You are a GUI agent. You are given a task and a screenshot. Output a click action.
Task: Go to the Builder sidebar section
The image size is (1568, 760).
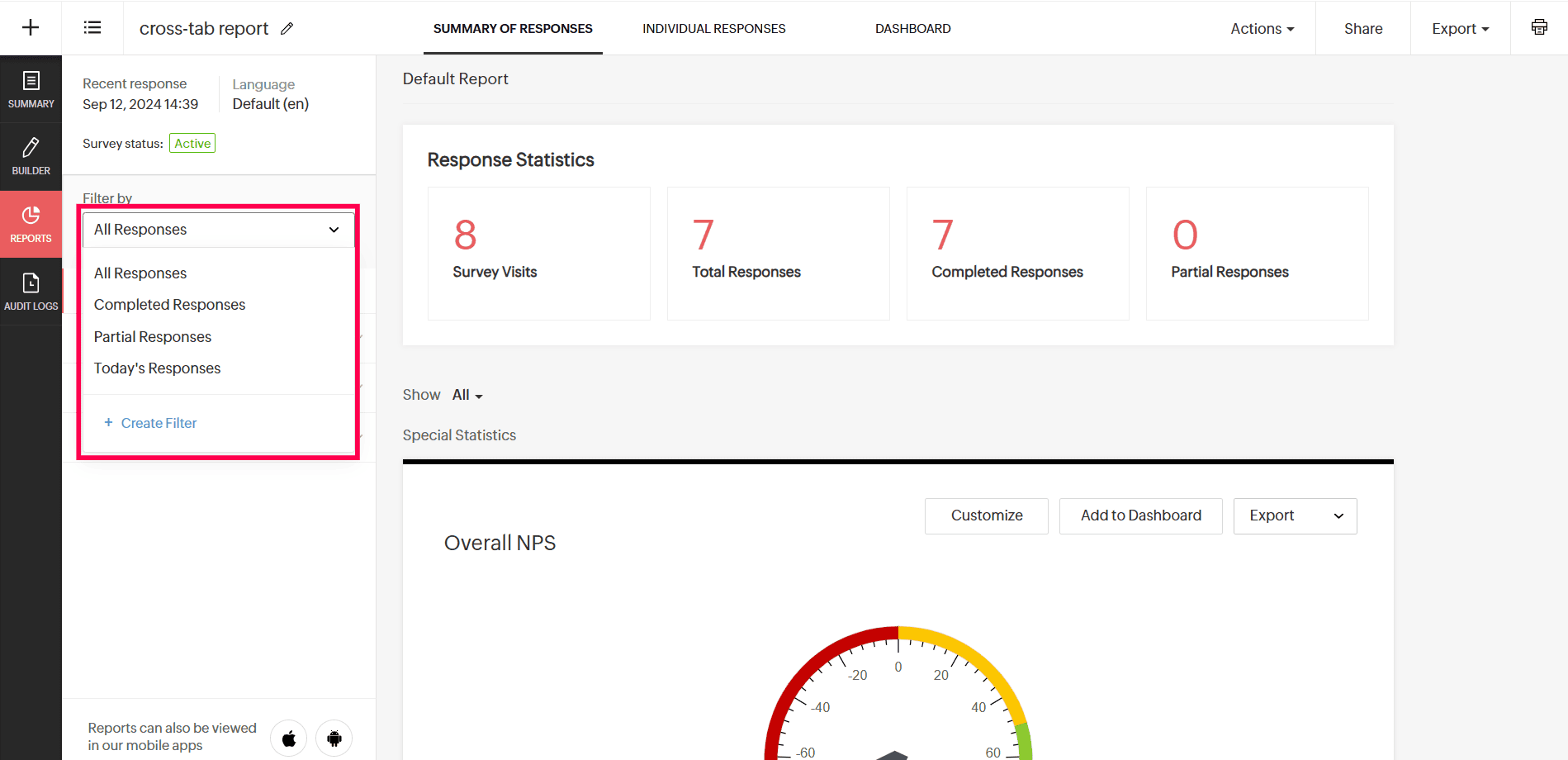point(31,157)
